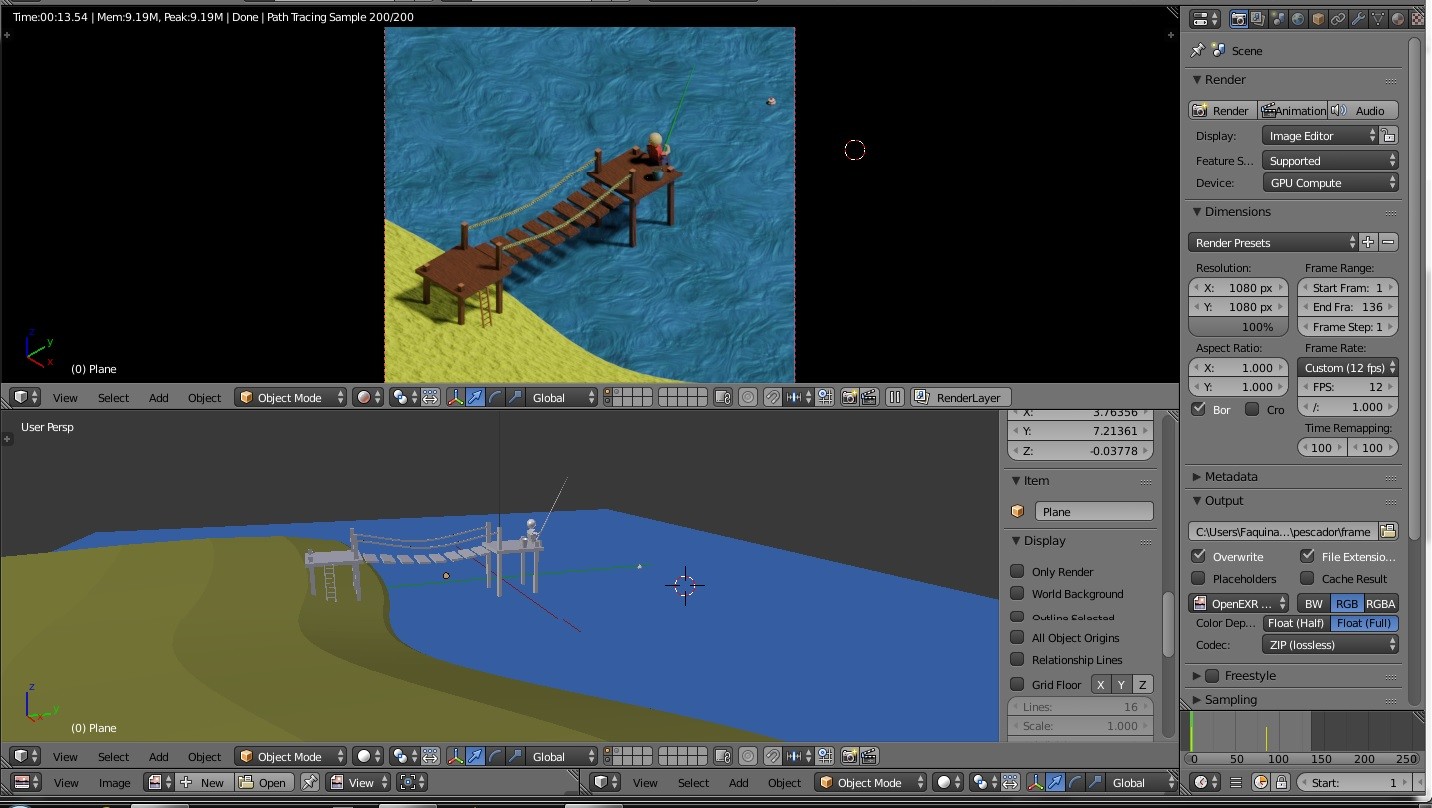1432x808 pixels.
Task: Toggle the snap magnet icon in the upper viewport header
Action: pos(773,397)
